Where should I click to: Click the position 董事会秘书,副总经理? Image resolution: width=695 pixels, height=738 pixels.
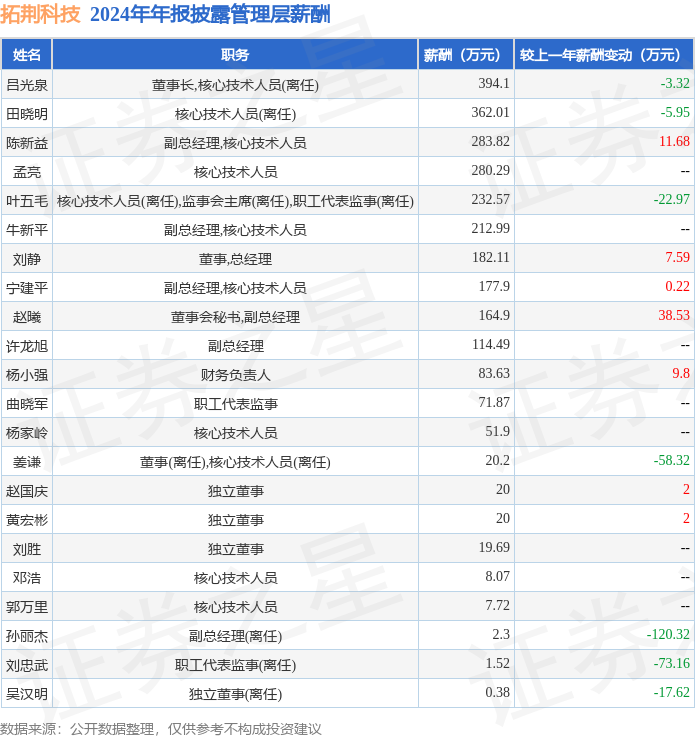point(235,317)
